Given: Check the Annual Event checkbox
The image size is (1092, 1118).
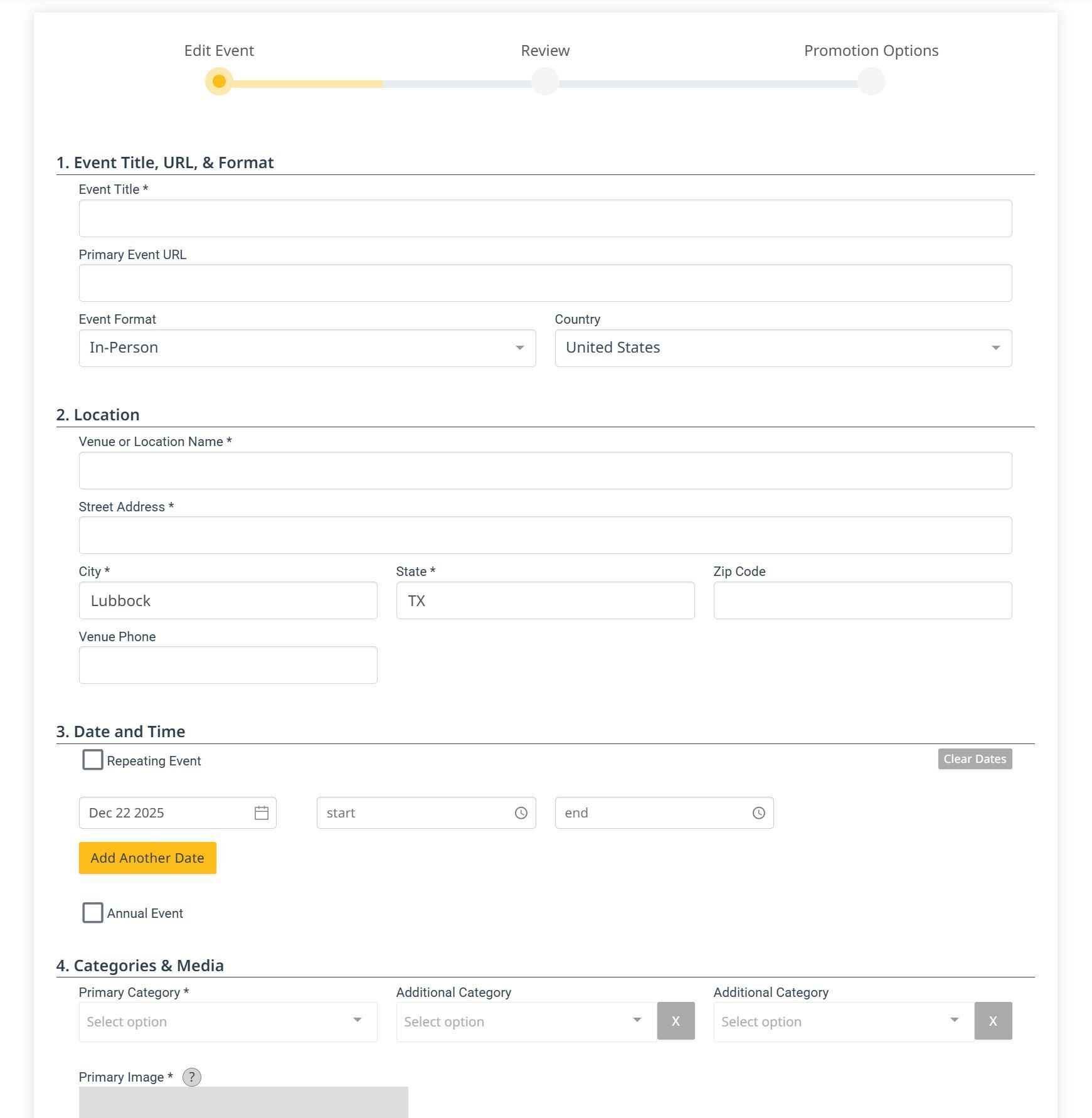Looking at the screenshot, I should point(93,913).
